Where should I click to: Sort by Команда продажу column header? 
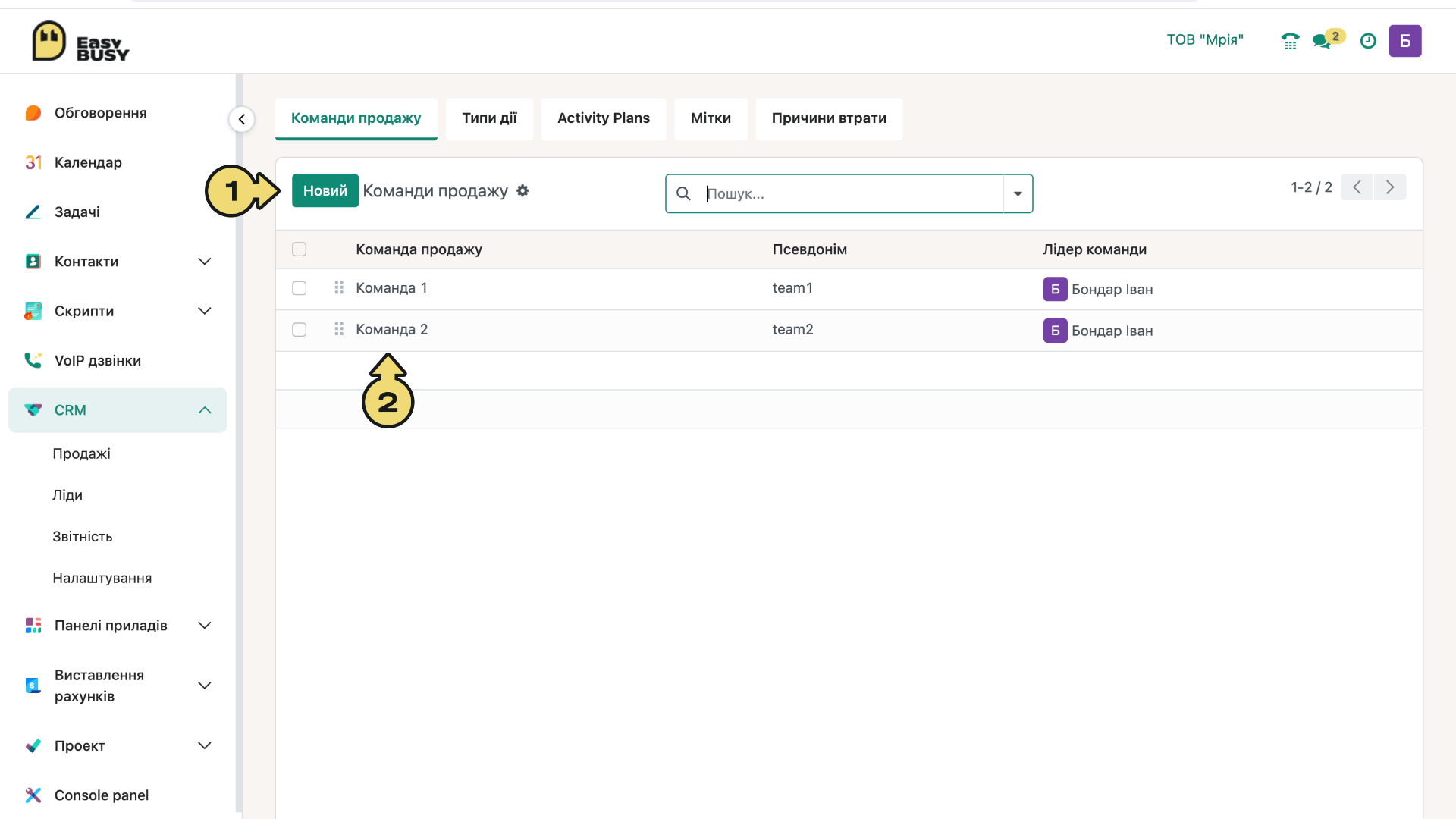(419, 249)
